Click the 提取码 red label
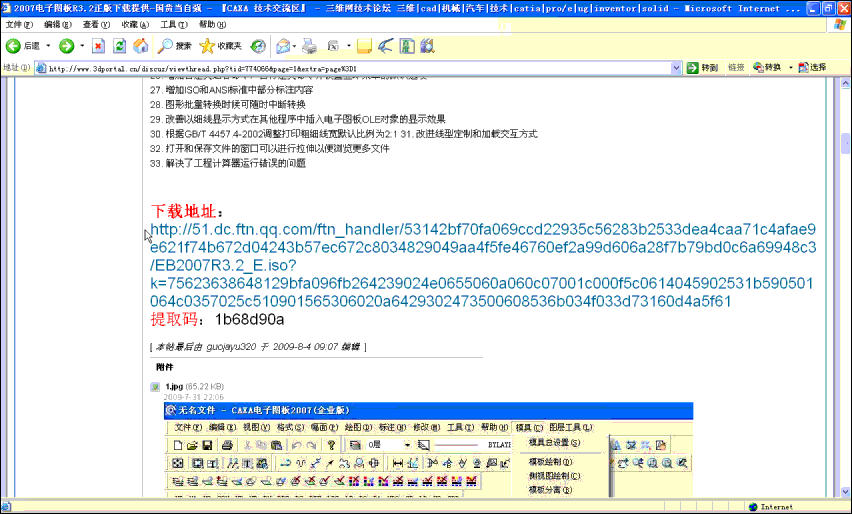 (x=174, y=319)
